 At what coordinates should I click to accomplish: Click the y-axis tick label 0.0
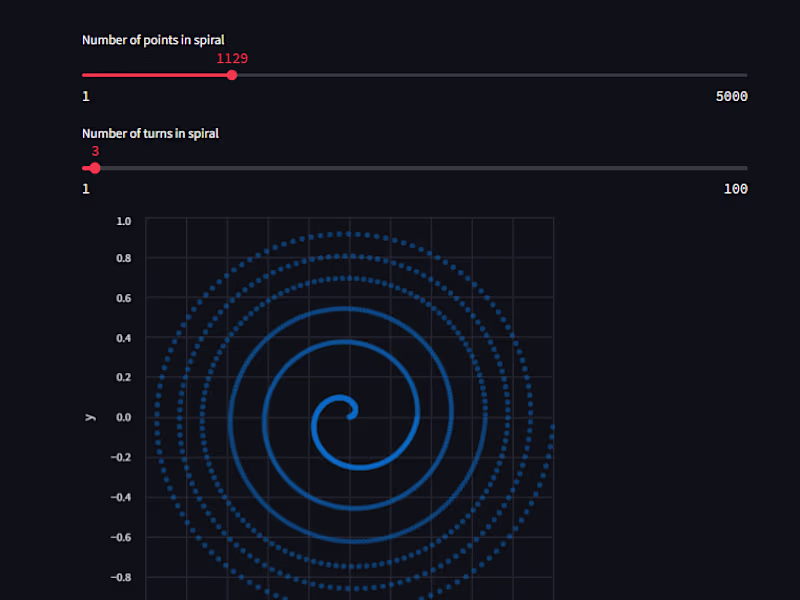pyautogui.click(x=123, y=417)
